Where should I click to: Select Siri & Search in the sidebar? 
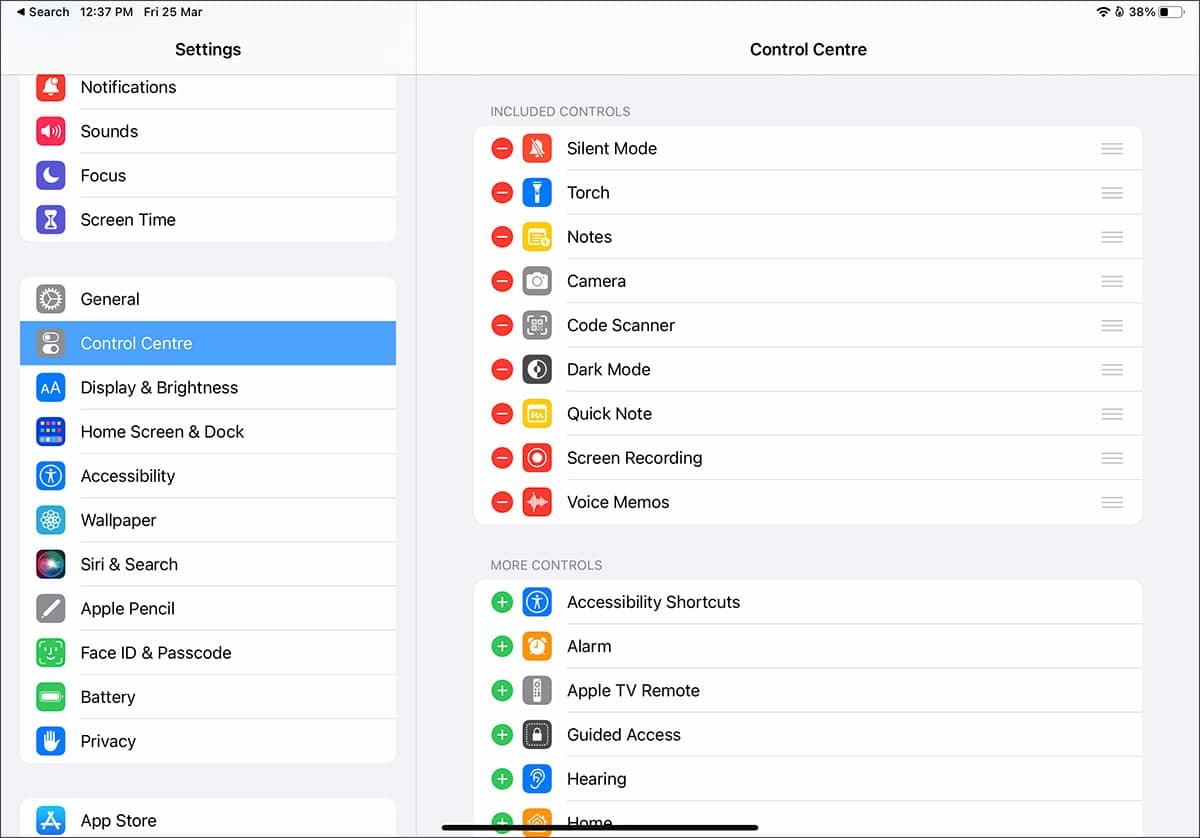click(129, 564)
